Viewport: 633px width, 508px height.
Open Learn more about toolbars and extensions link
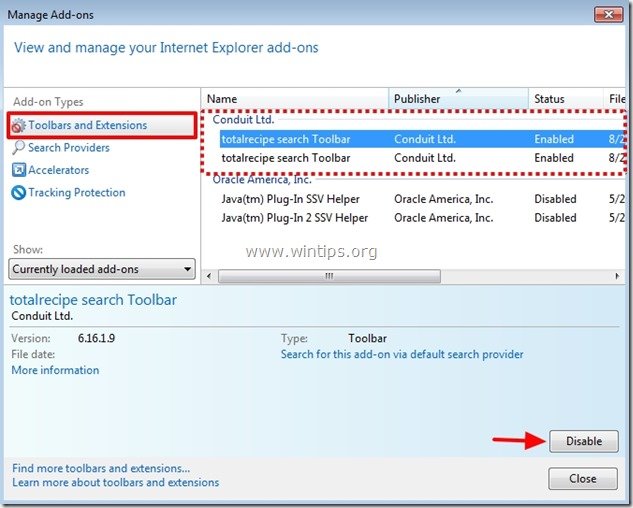(116, 483)
